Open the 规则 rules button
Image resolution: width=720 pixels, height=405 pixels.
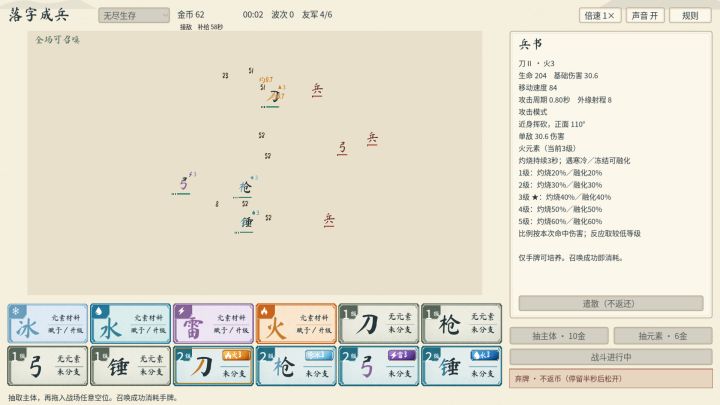point(690,16)
